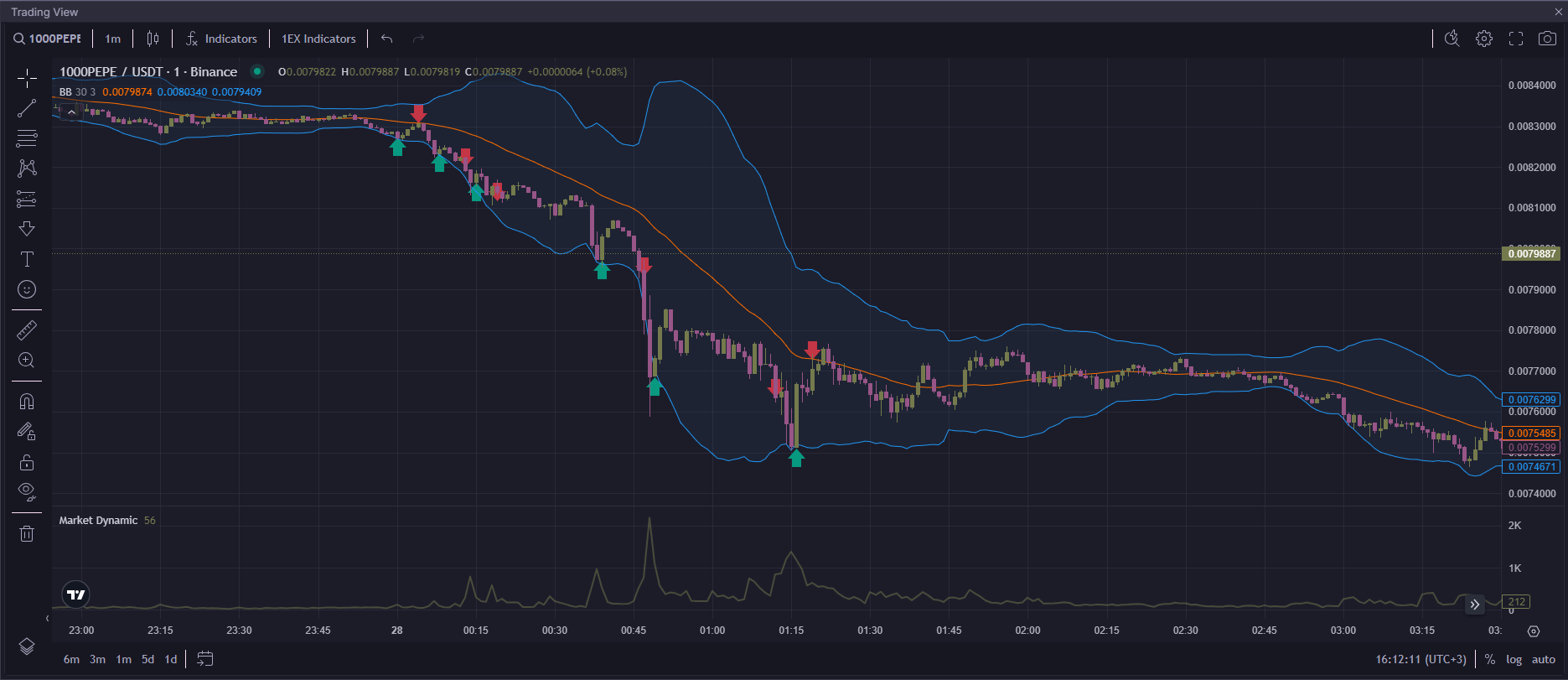Choose the text annotation tool
1568x680 pixels.
[x=27, y=259]
